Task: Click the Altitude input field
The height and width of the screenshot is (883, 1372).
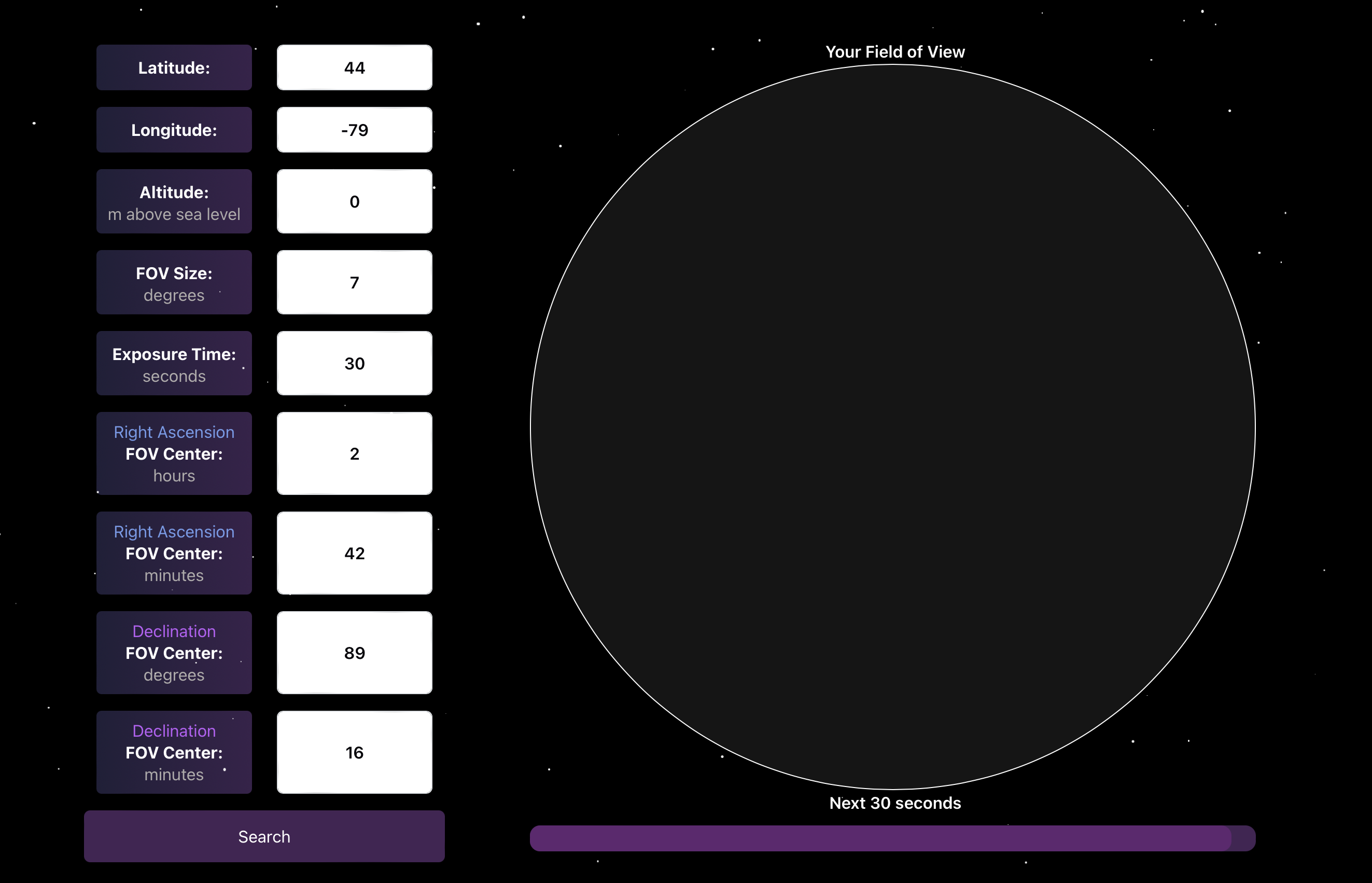Action: click(x=353, y=201)
